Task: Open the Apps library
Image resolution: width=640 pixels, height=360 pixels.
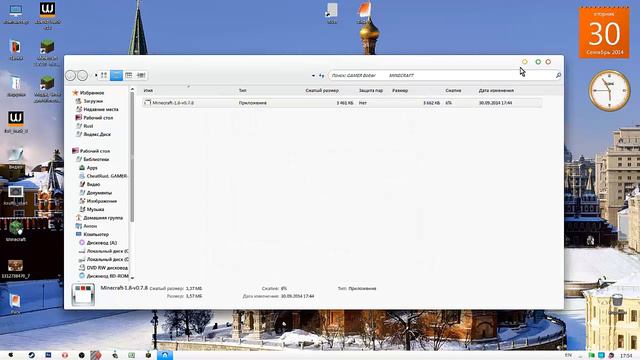Action: [92, 168]
